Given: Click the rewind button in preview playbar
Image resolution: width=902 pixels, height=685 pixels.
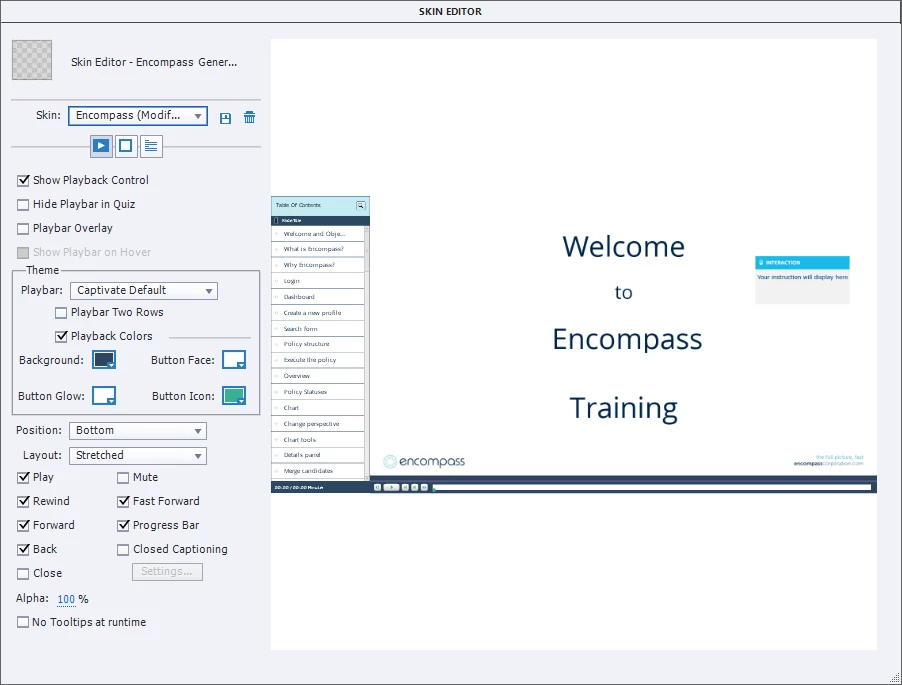Looking at the screenshot, I should pyautogui.click(x=377, y=487).
